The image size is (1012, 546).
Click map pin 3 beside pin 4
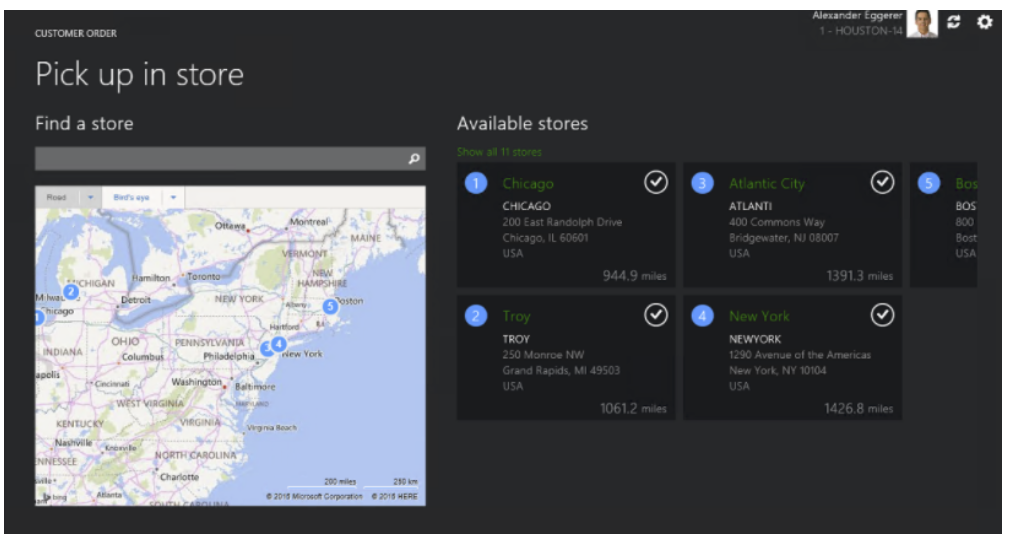pyautogui.click(x=265, y=349)
